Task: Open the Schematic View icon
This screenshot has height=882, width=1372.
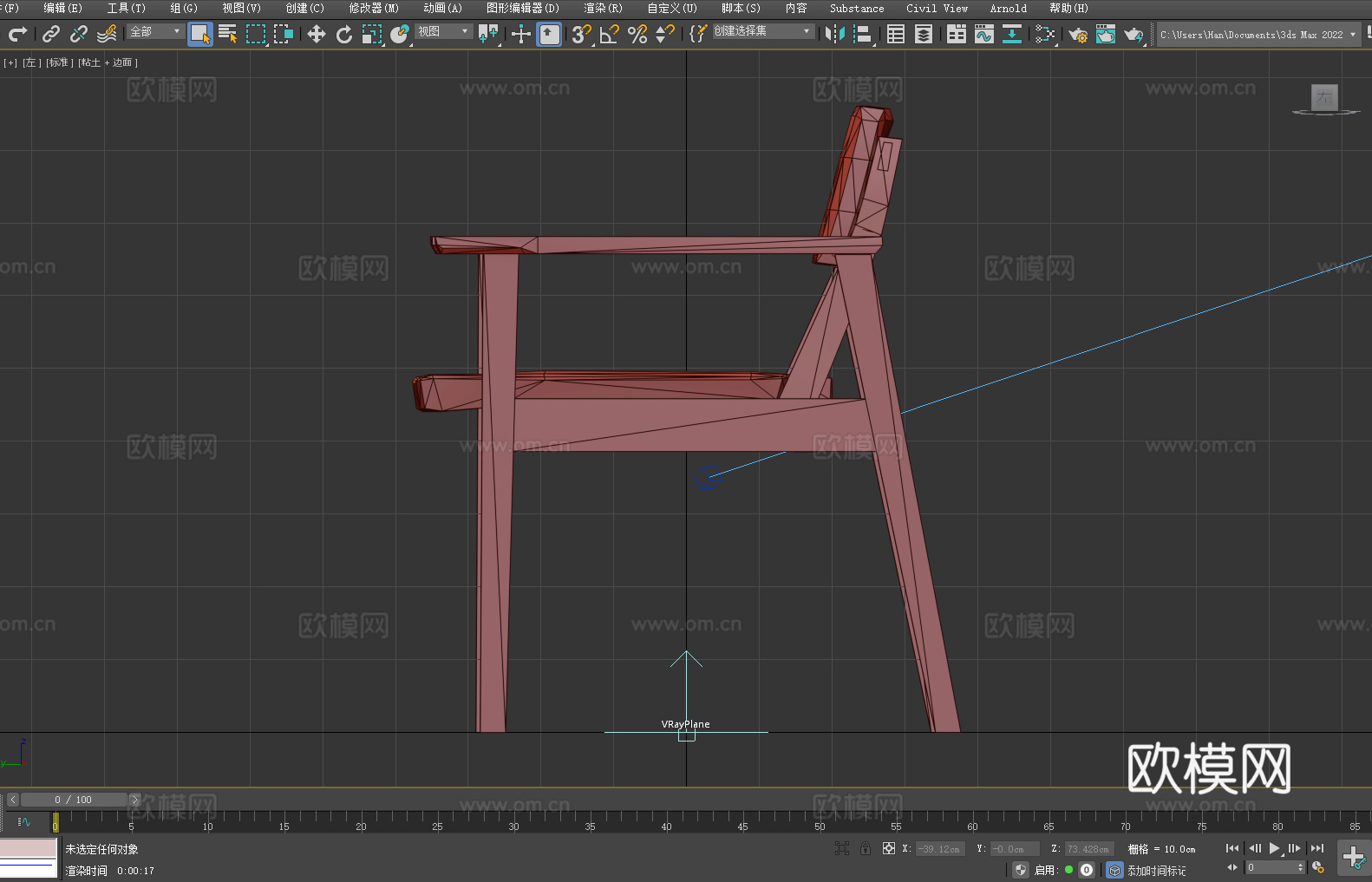Action: tap(1012, 34)
